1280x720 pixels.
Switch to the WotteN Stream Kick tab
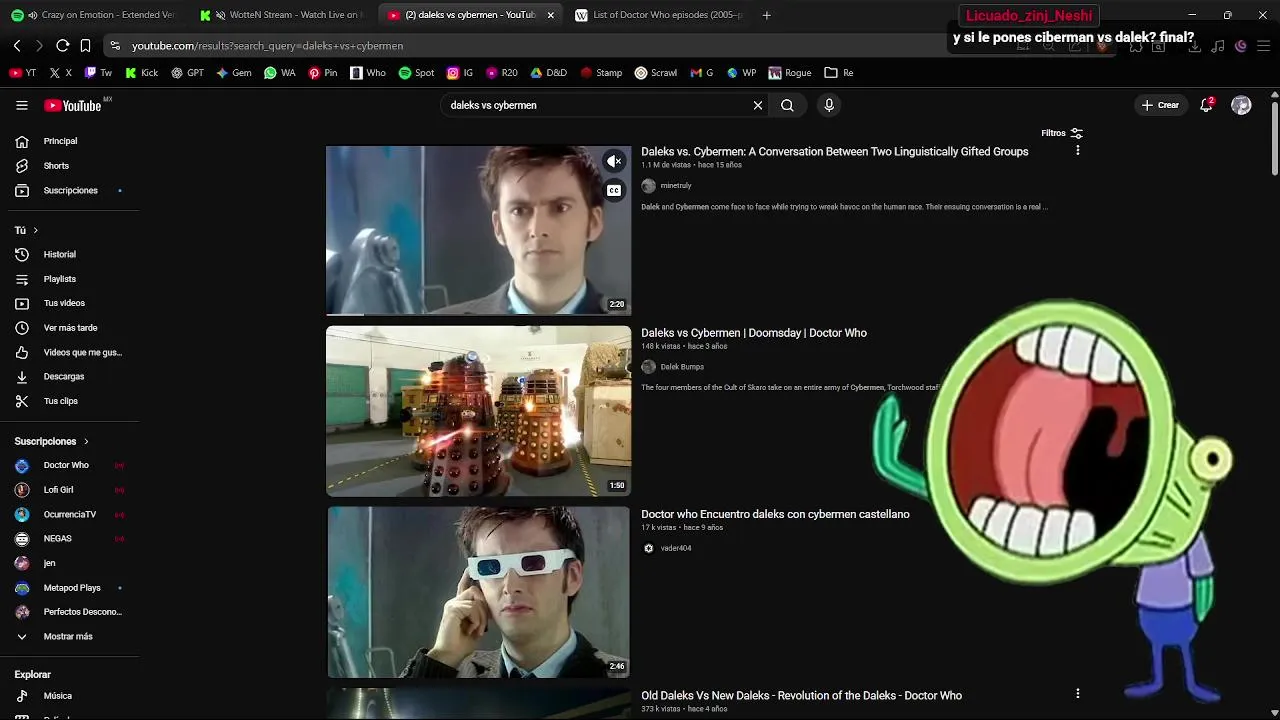click(x=282, y=15)
